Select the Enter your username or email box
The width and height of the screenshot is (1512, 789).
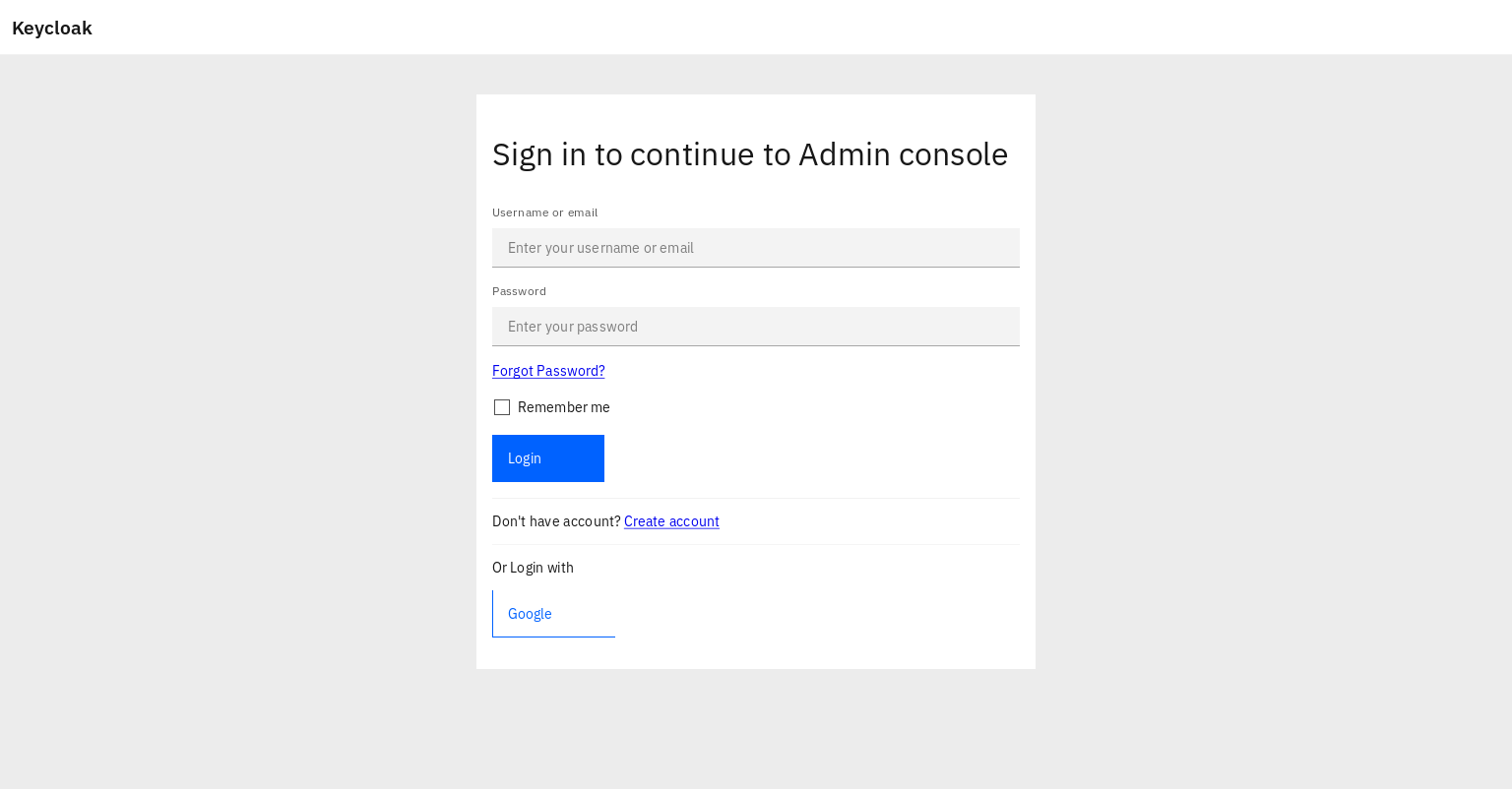tap(756, 248)
